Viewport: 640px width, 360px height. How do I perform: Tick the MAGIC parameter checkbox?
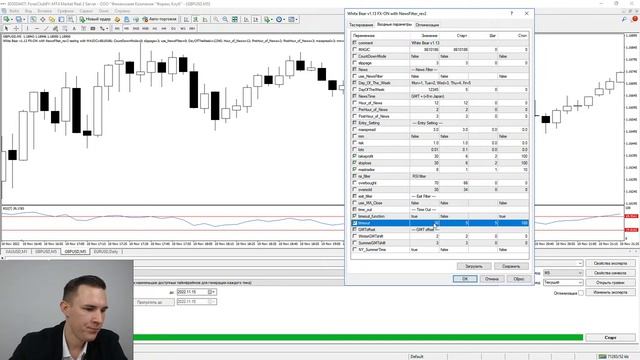click(354, 49)
